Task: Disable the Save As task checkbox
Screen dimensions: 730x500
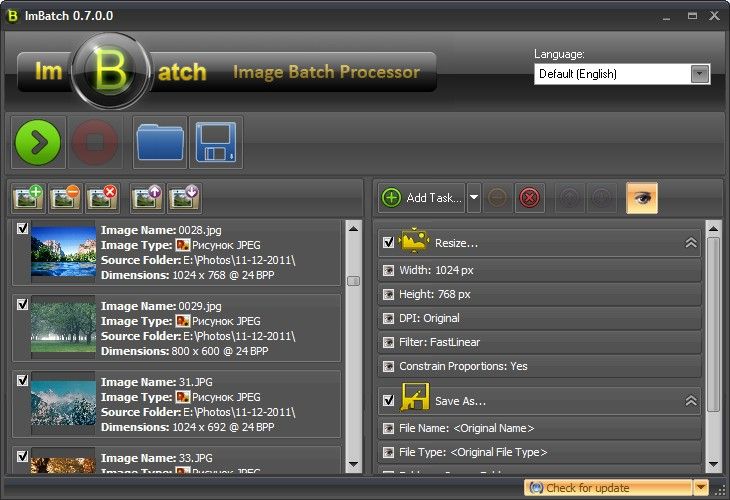Action: coord(388,400)
